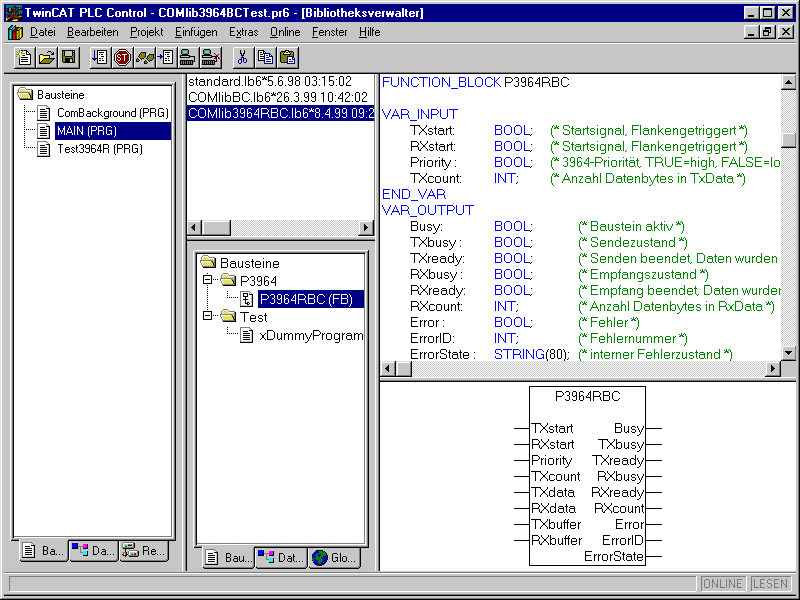Image resolution: width=800 pixels, height=600 pixels.
Task: Click VAR_INPUT keyword in declaration
Action: point(420,114)
